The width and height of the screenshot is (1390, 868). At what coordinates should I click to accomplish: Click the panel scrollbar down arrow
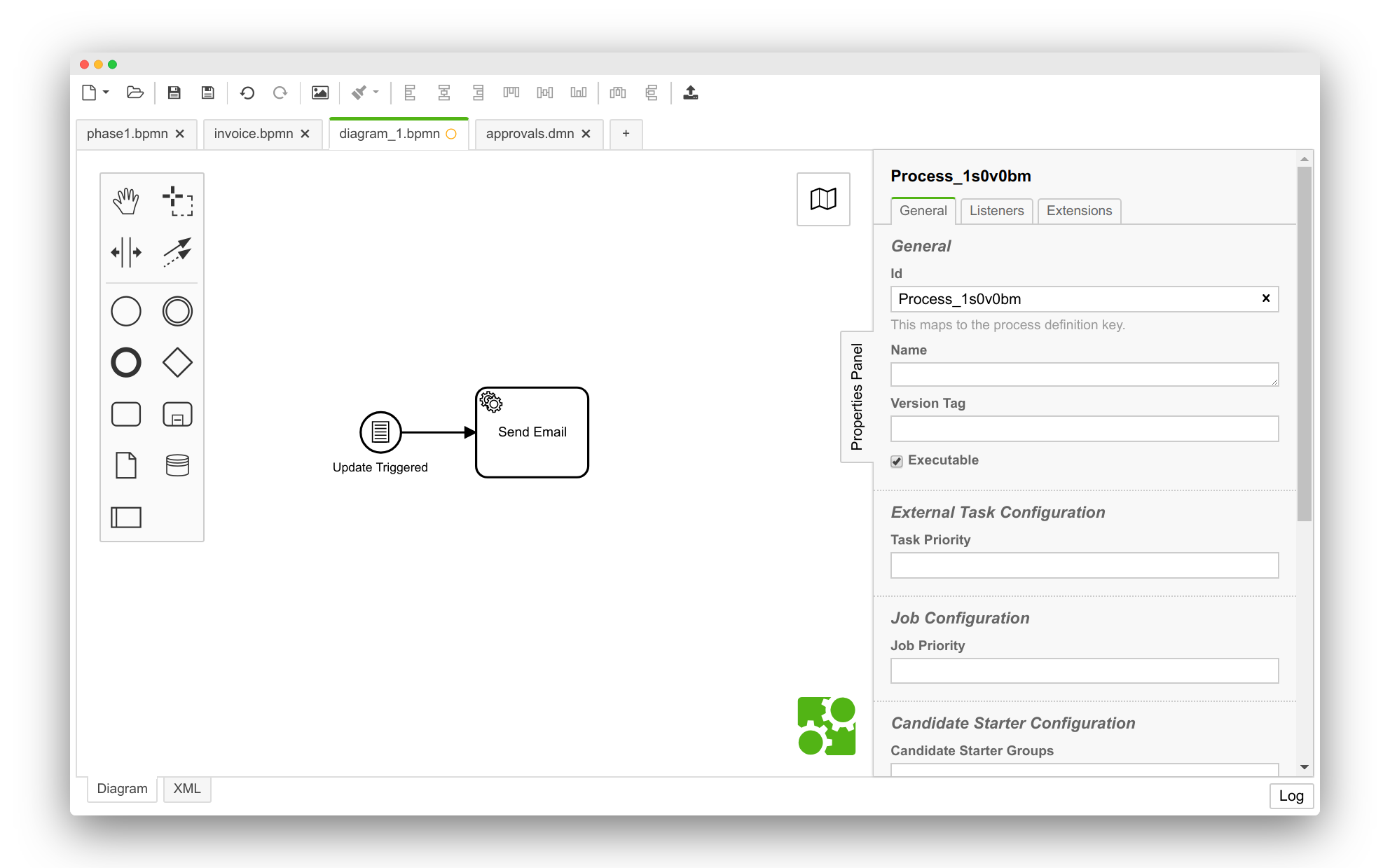(x=1304, y=767)
